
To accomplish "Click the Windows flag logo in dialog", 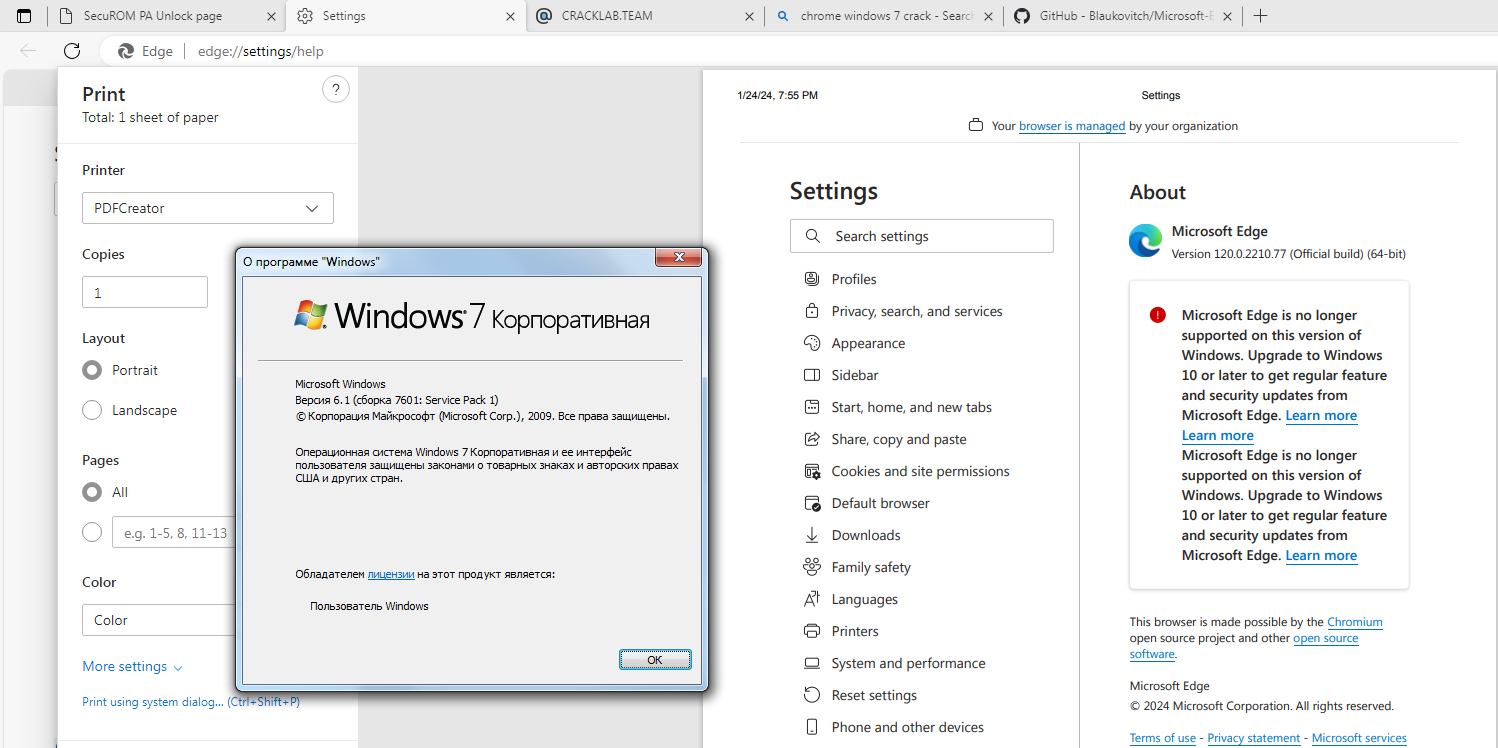I will pyautogui.click(x=310, y=315).
